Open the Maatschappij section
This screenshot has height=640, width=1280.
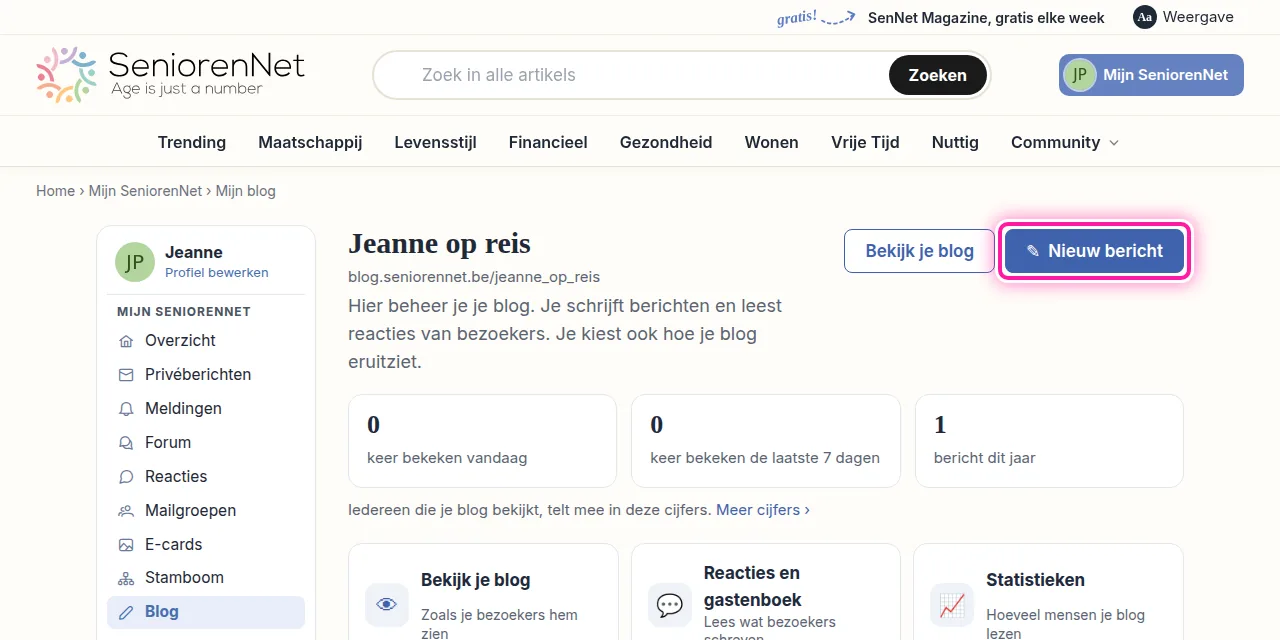tap(310, 142)
